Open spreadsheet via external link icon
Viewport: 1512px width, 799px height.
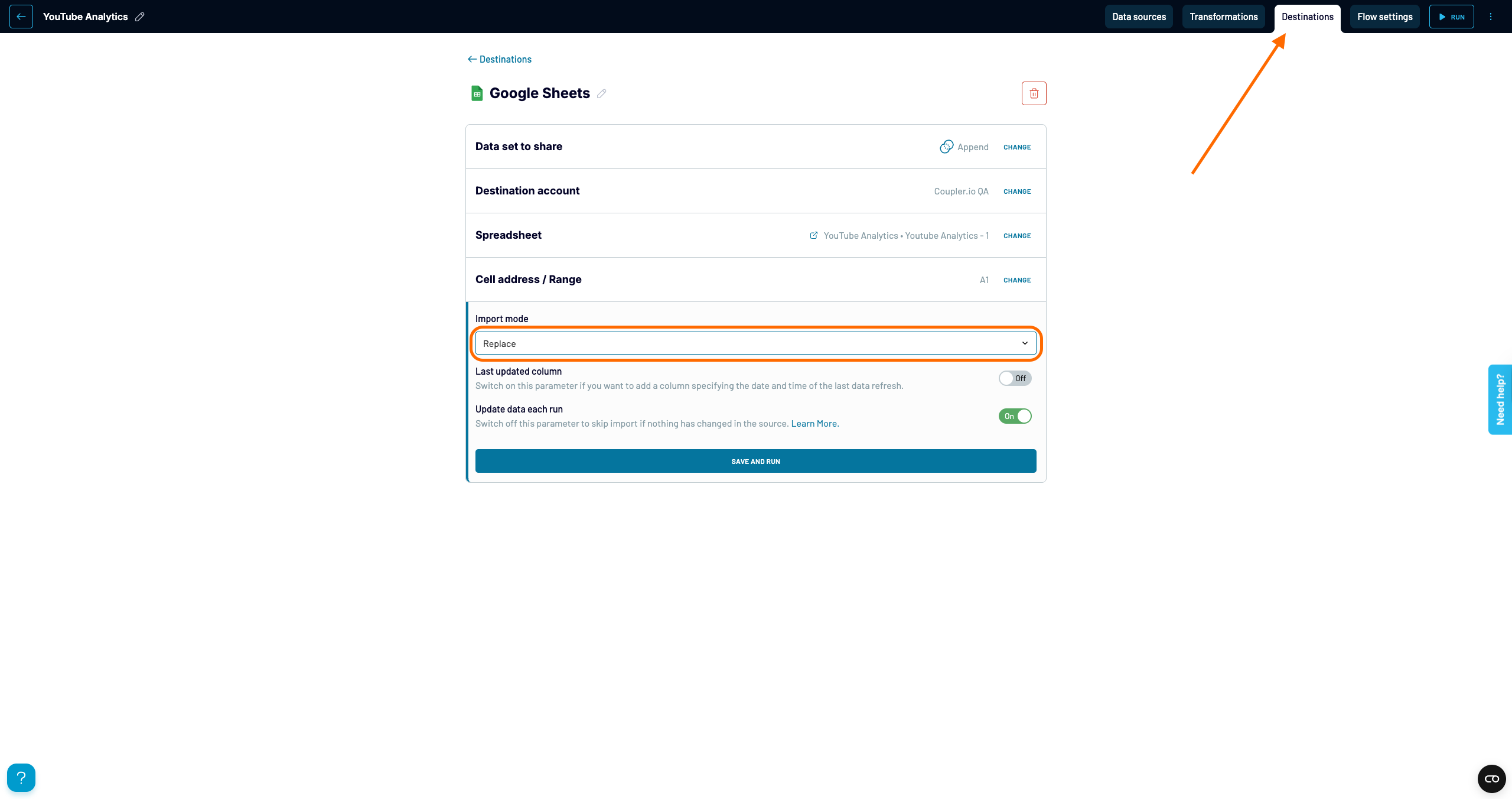814,235
